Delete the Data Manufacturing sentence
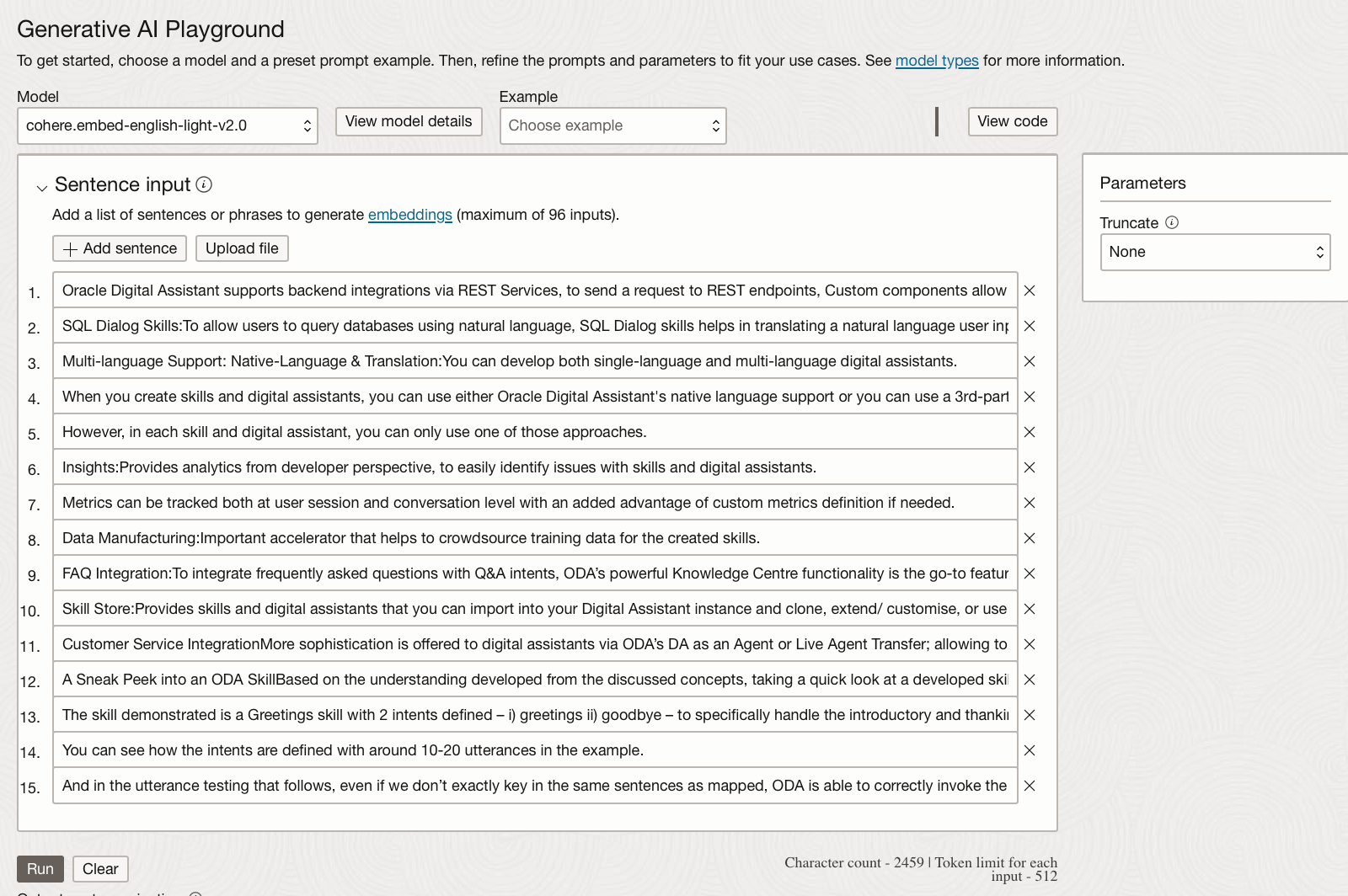Screen dimensions: 1348x896 1029,538
